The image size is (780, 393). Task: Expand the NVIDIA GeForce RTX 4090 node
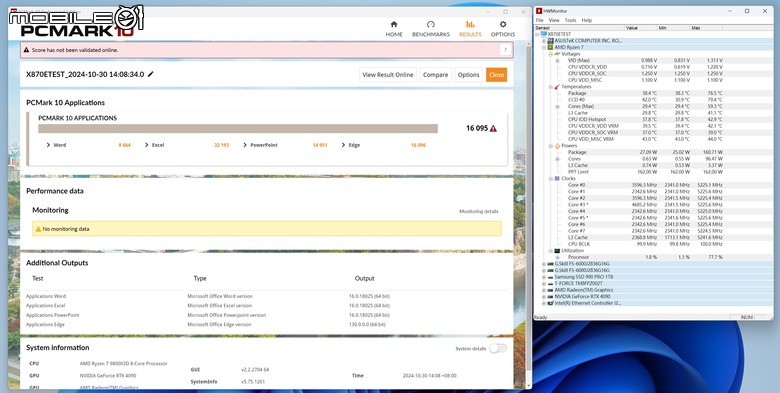pyautogui.click(x=544, y=296)
